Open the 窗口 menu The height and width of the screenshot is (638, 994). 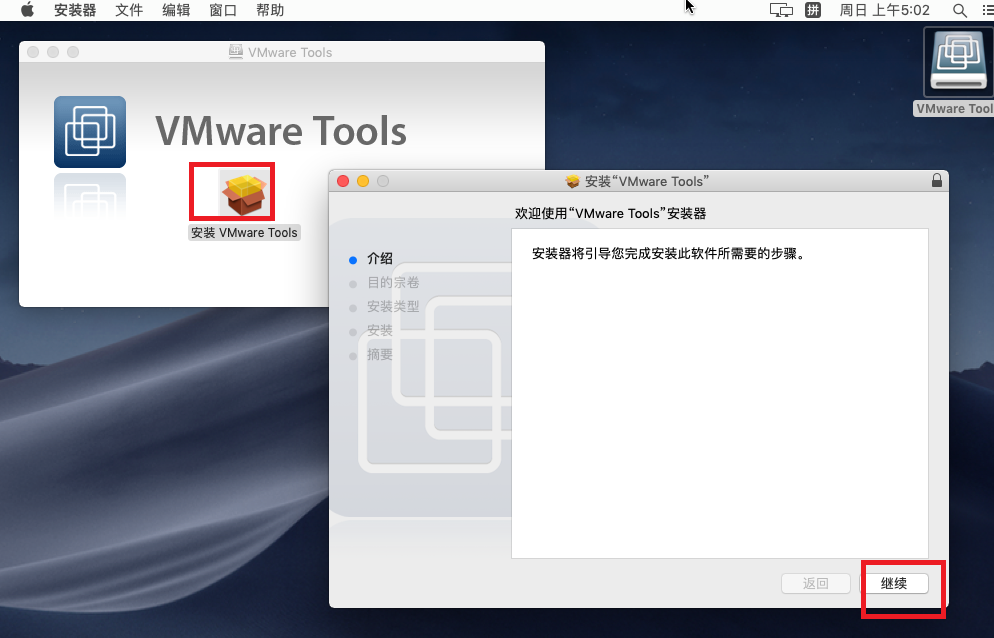223,10
